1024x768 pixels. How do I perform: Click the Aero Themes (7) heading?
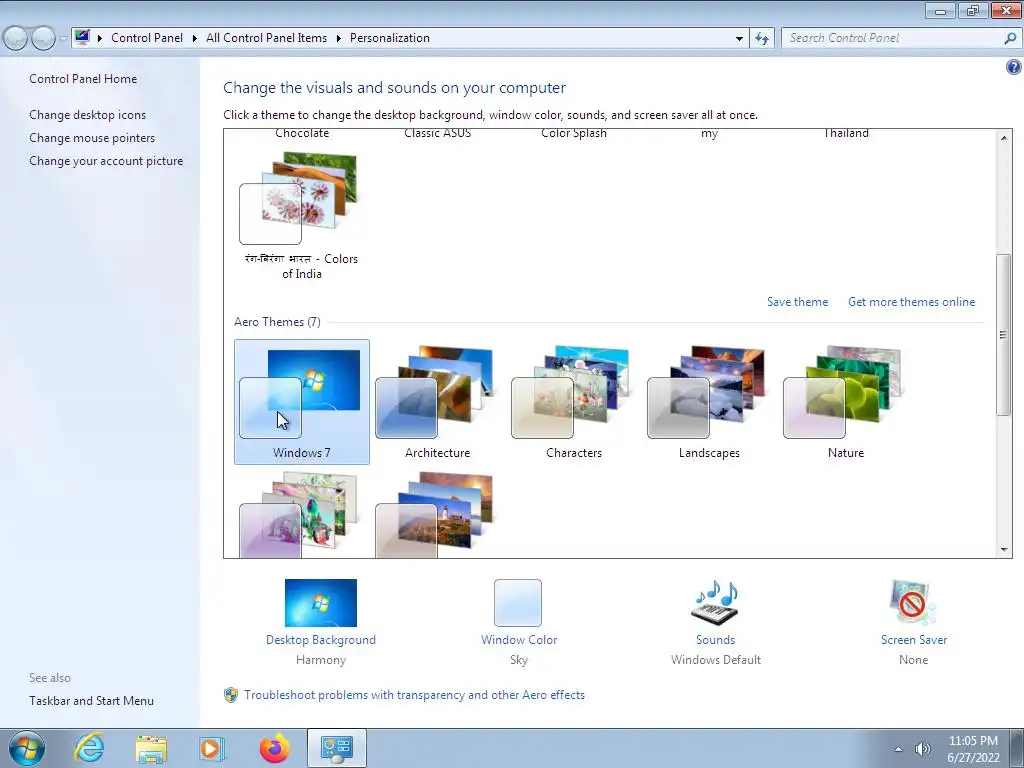click(x=278, y=322)
